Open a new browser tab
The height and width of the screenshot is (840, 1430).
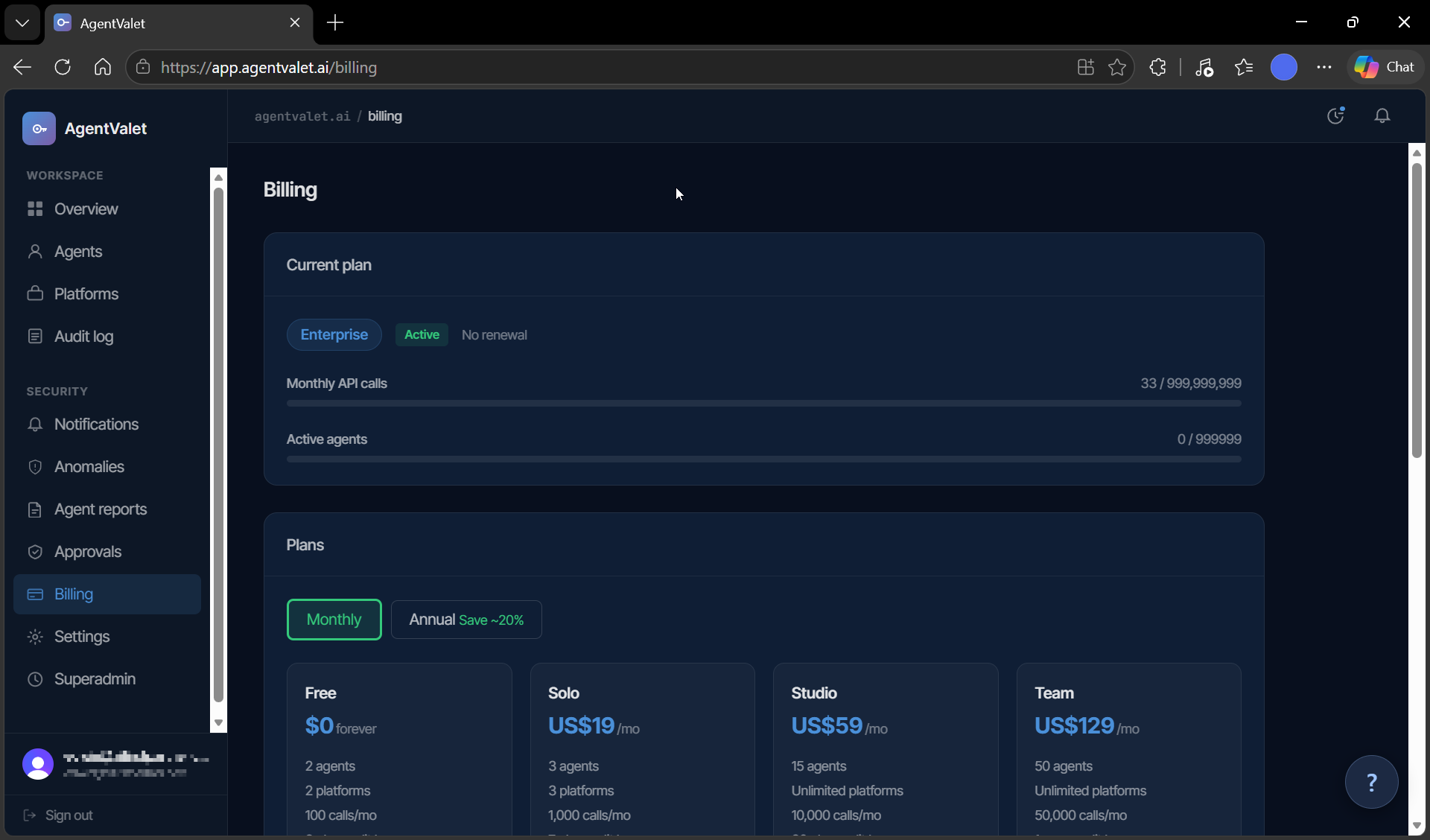pos(335,23)
